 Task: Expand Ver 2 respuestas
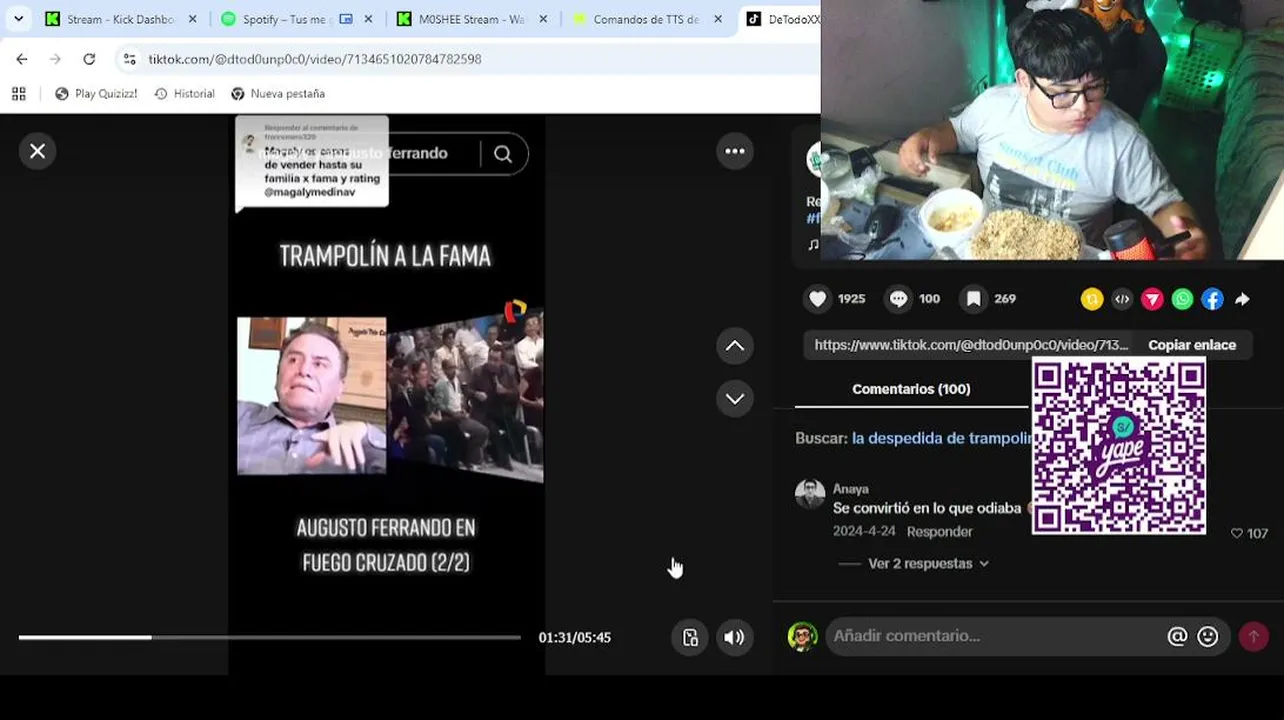point(928,564)
